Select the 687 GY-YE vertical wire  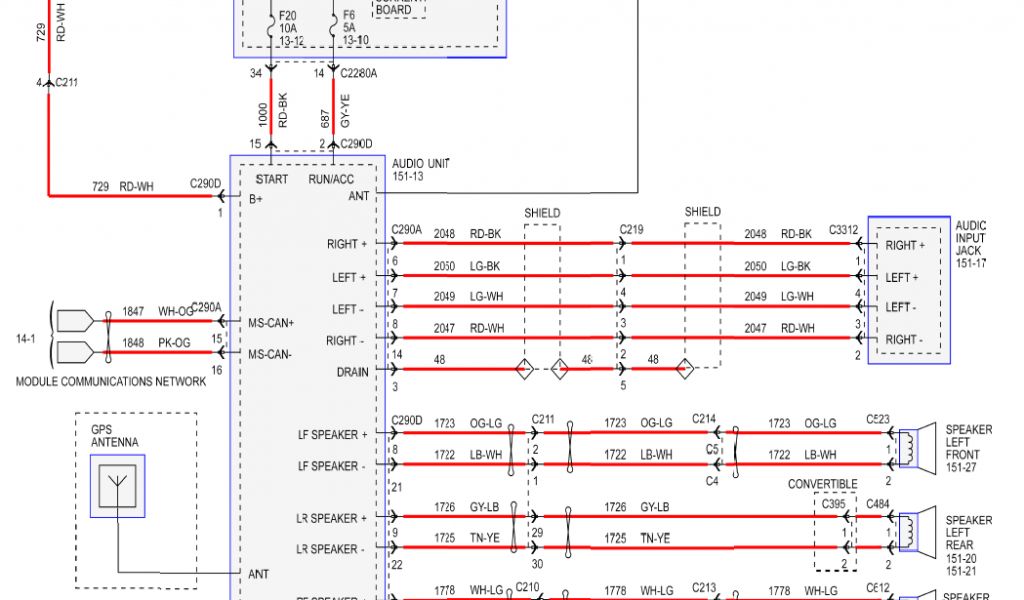pyautogui.click(x=333, y=115)
